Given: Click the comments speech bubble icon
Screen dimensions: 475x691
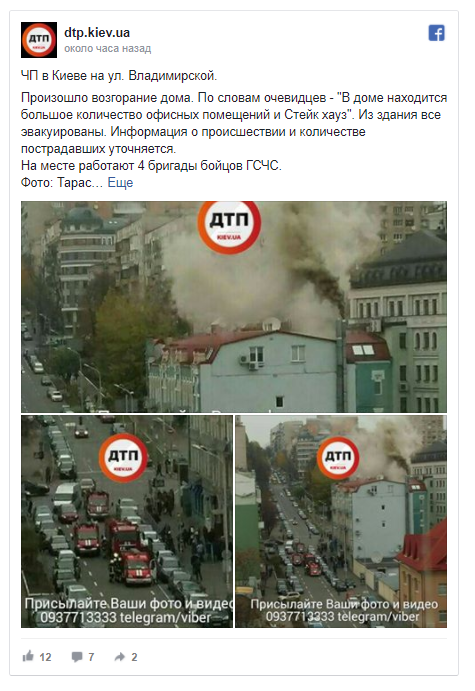Looking at the screenshot, I should [77, 657].
